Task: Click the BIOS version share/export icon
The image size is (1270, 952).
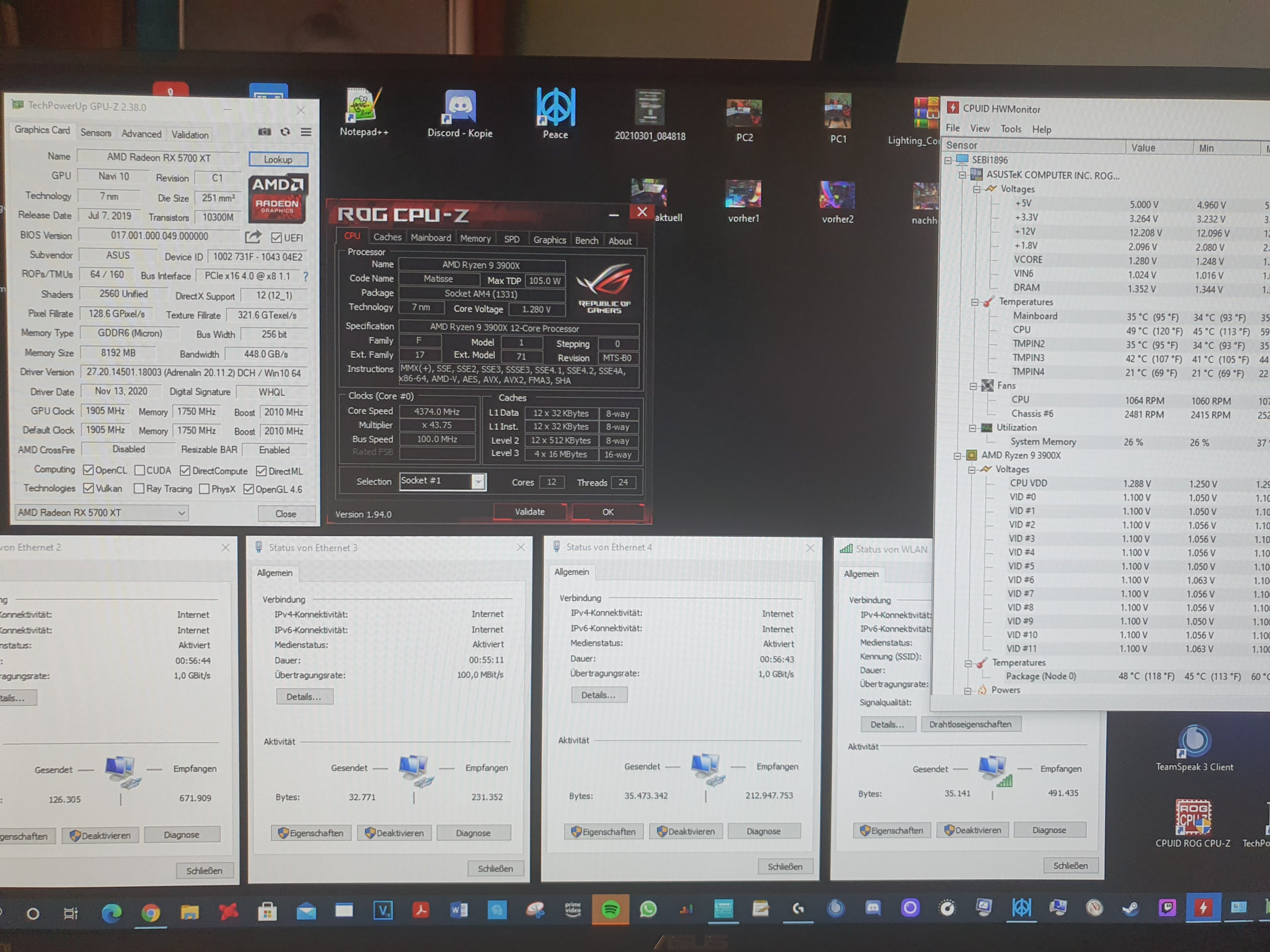Action: pos(253,236)
